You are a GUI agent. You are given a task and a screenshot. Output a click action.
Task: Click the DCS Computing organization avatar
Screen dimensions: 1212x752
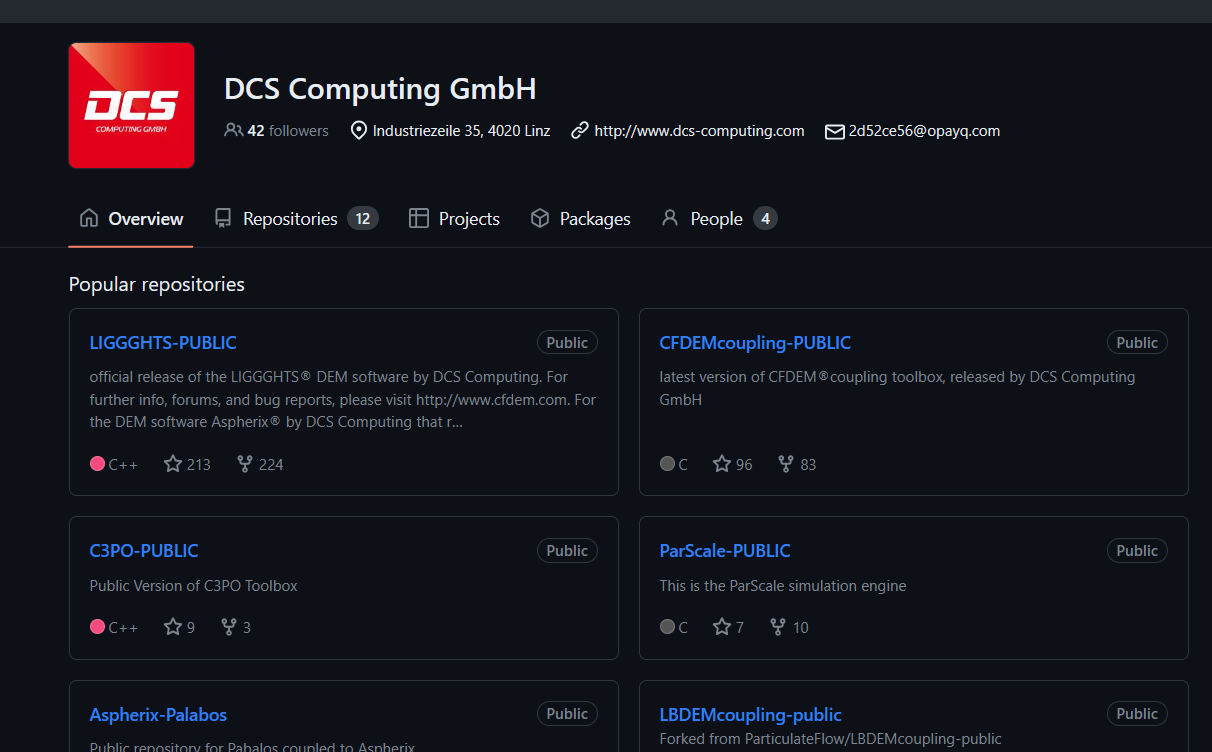pyautogui.click(x=131, y=105)
